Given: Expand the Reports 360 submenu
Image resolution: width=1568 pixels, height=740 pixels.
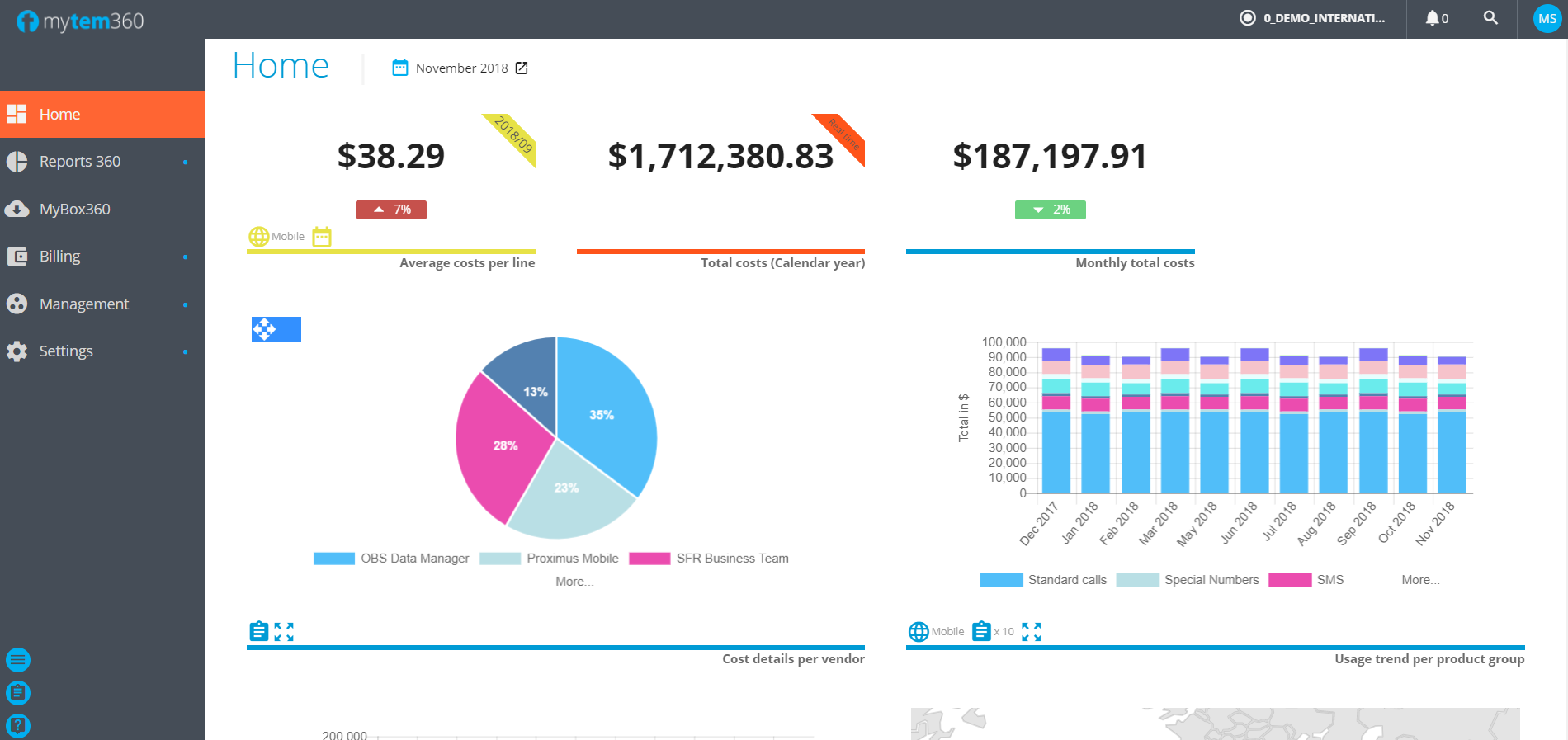Looking at the screenshot, I should (80, 162).
